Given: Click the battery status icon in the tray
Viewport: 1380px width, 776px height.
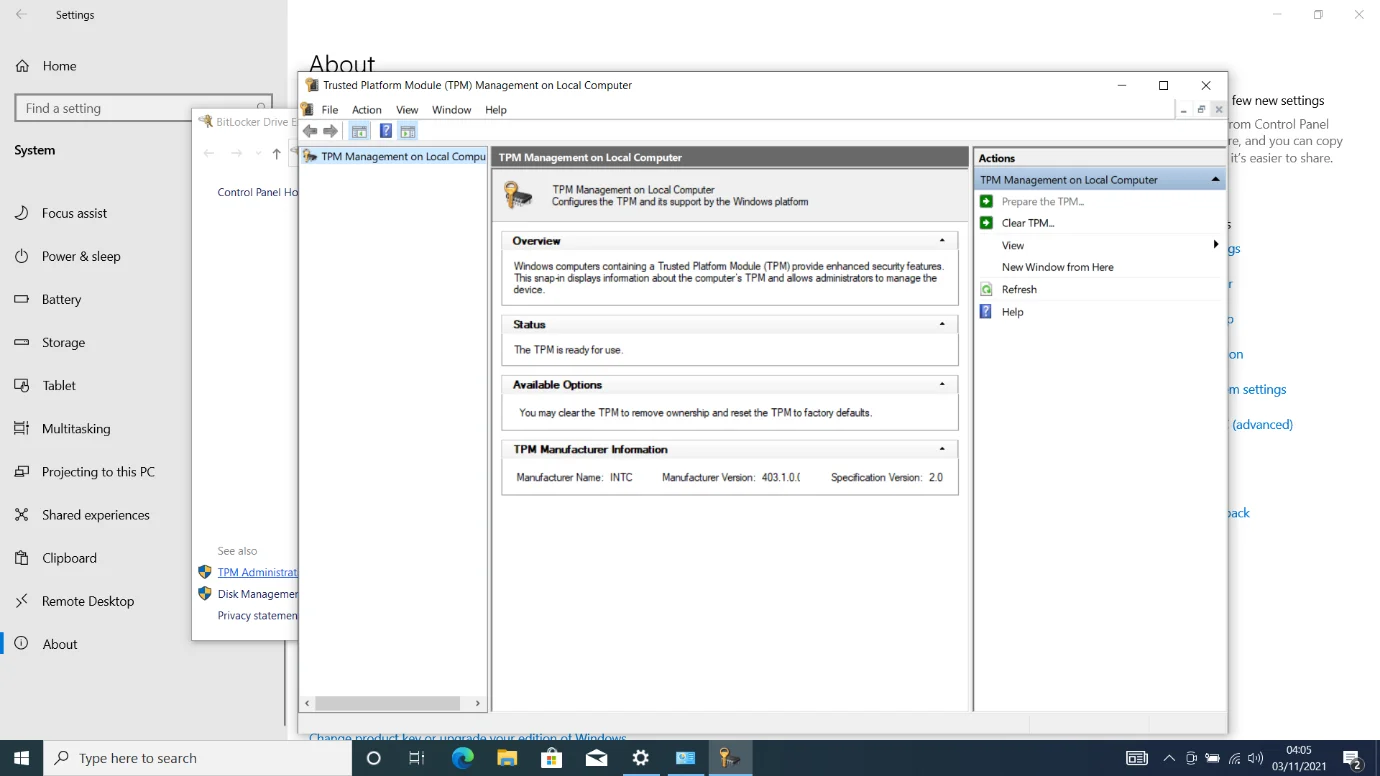Looking at the screenshot, I should point(1212,758).
